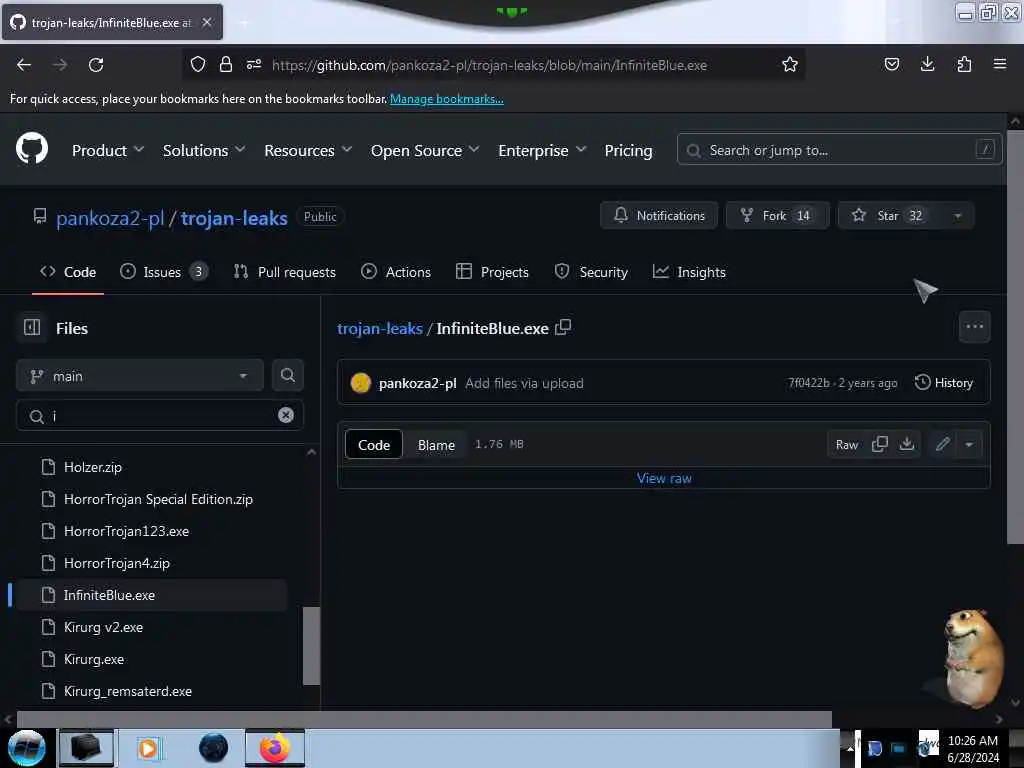Image resolution: width=1024 pixels, height=768 pixels.
Task: Switch to the Blame view
Action: pyautogui.click(x=436, y=445)
